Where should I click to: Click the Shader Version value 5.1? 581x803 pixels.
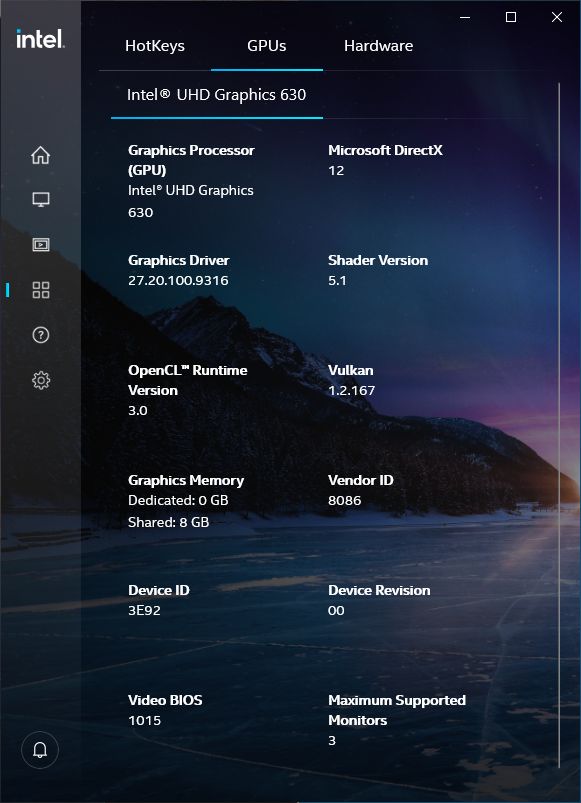coord(337,281)
